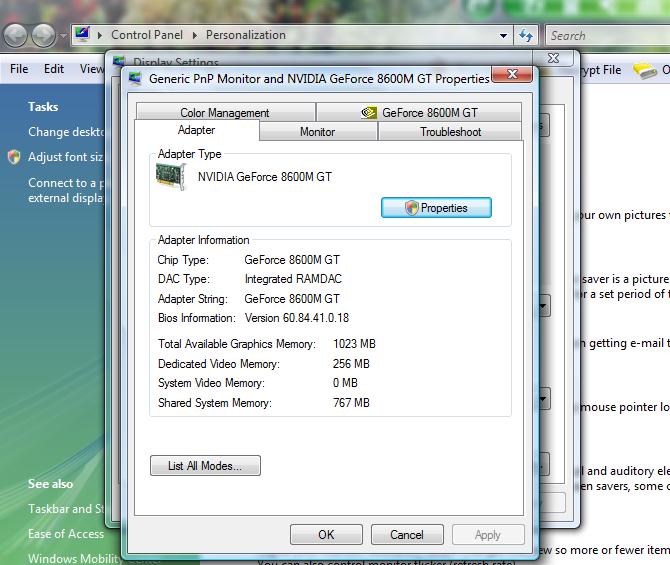Viewport: 670px width, 565px height.
Task: Click the 767 MB shared memory value
Action: pos(351,403)
